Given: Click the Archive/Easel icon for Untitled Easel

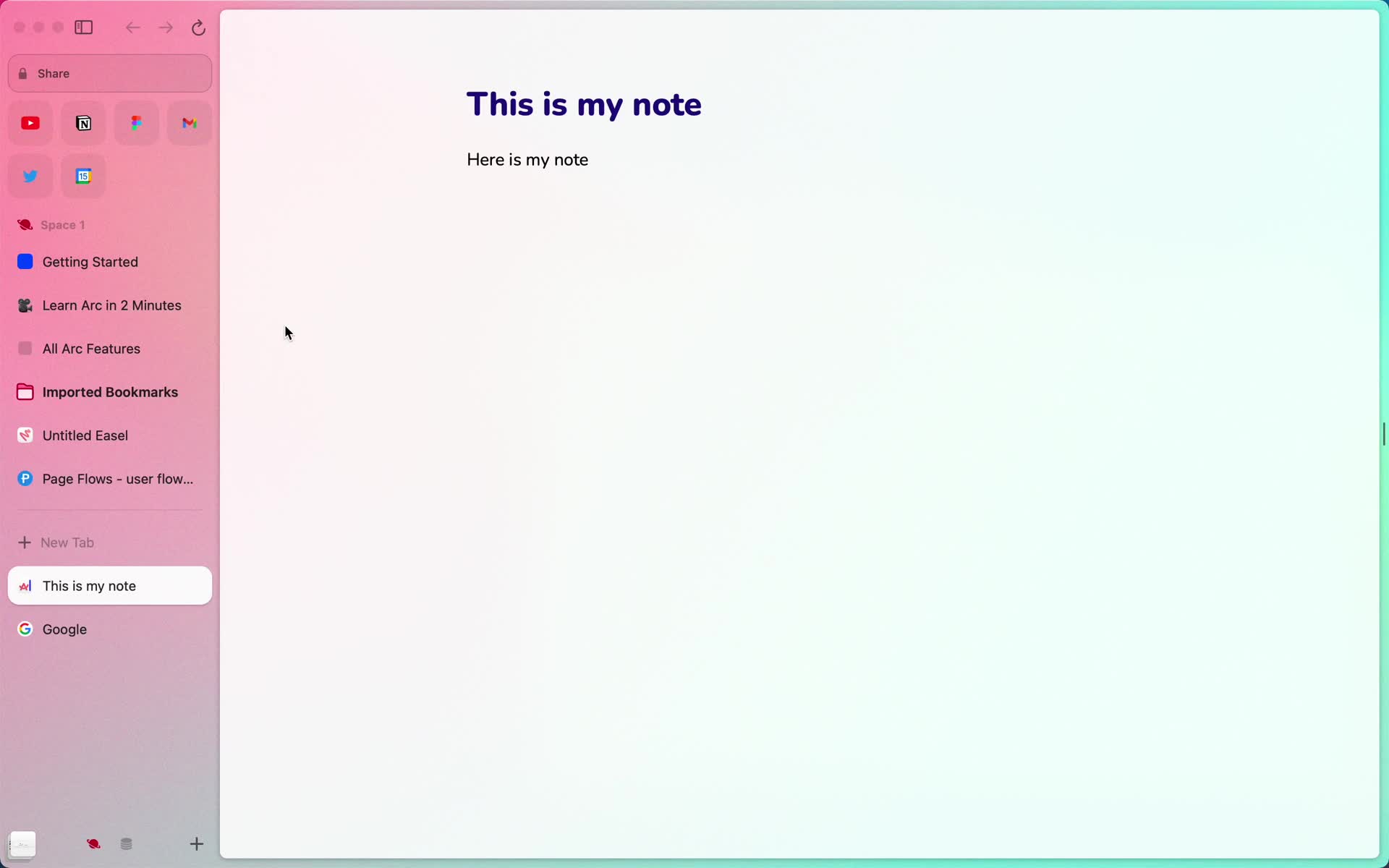Looking at the screenshot, I should (25, 435).
